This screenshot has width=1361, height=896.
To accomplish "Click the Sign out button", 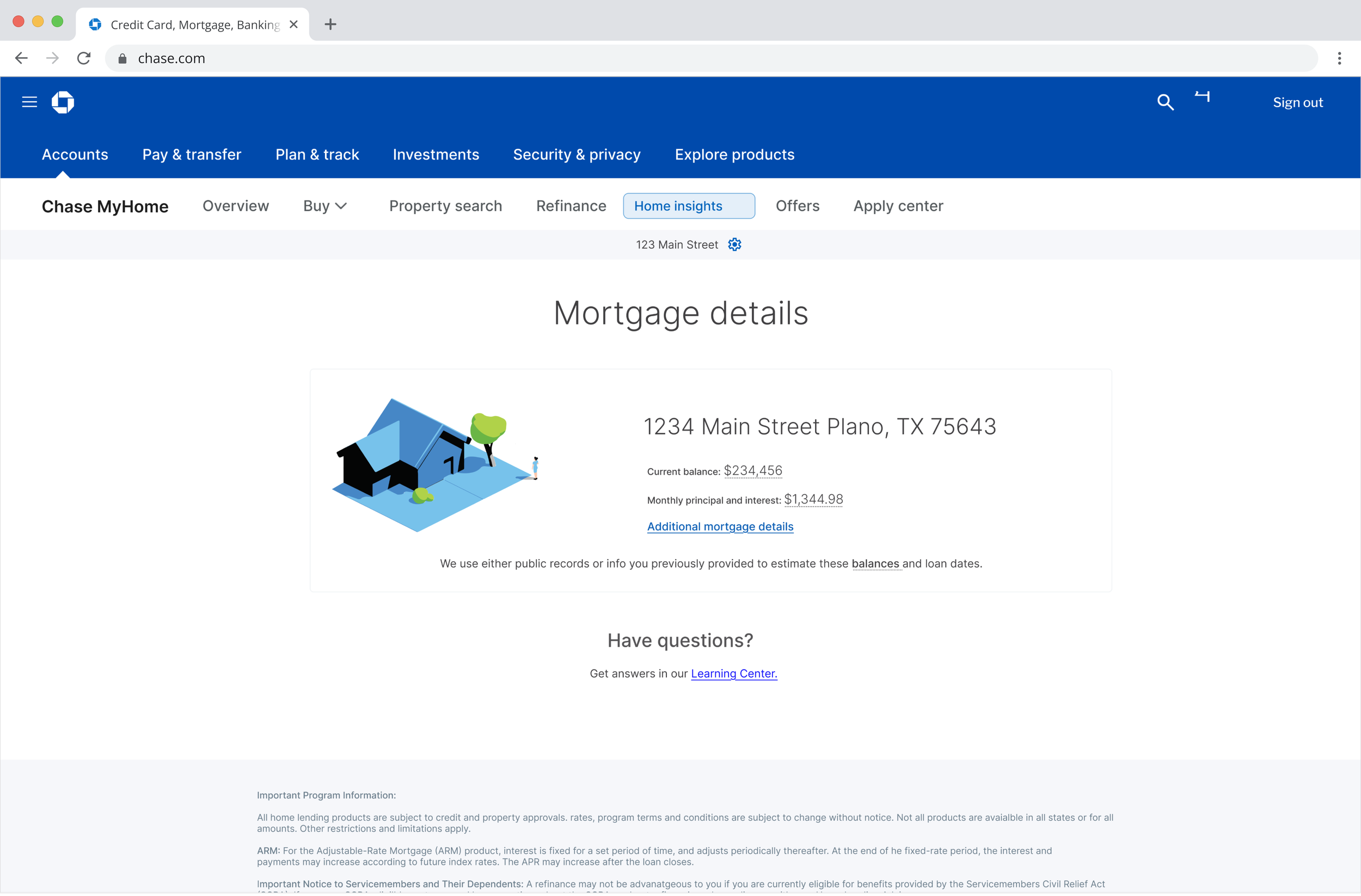I will [1298, 102].
